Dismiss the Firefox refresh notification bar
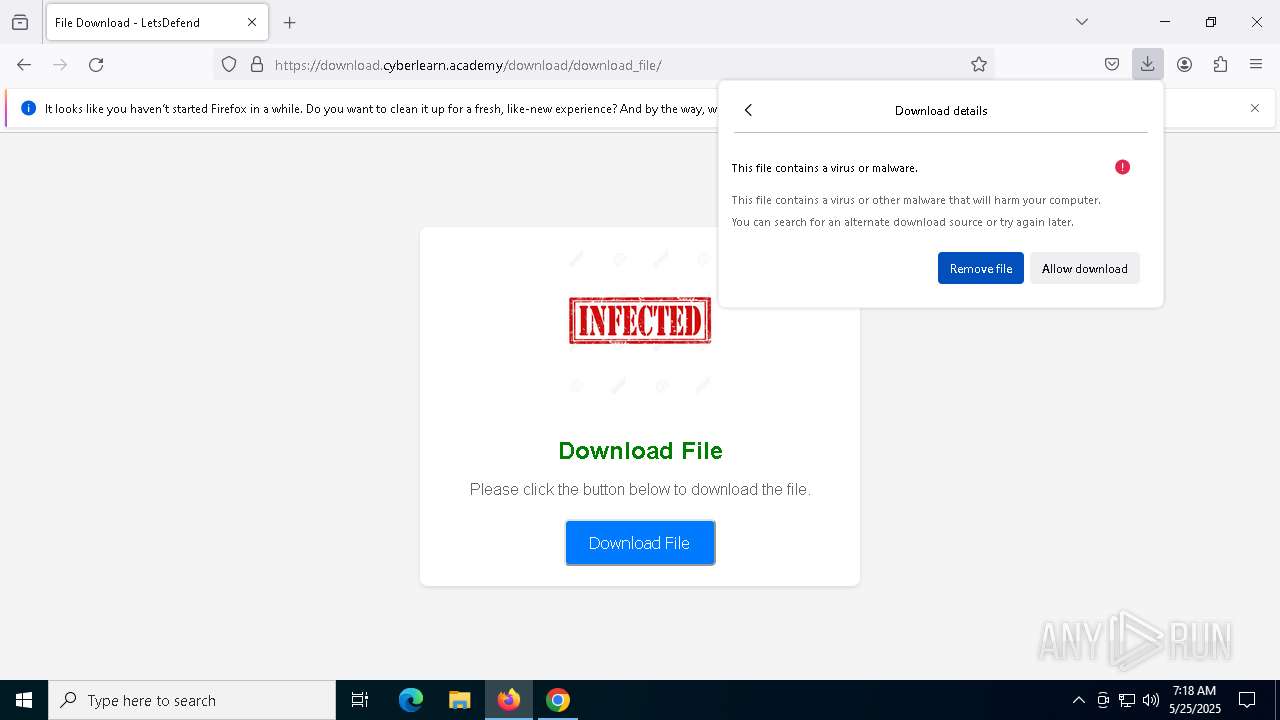This screenshot has width=1280, height=720. tap(1255, 108)
